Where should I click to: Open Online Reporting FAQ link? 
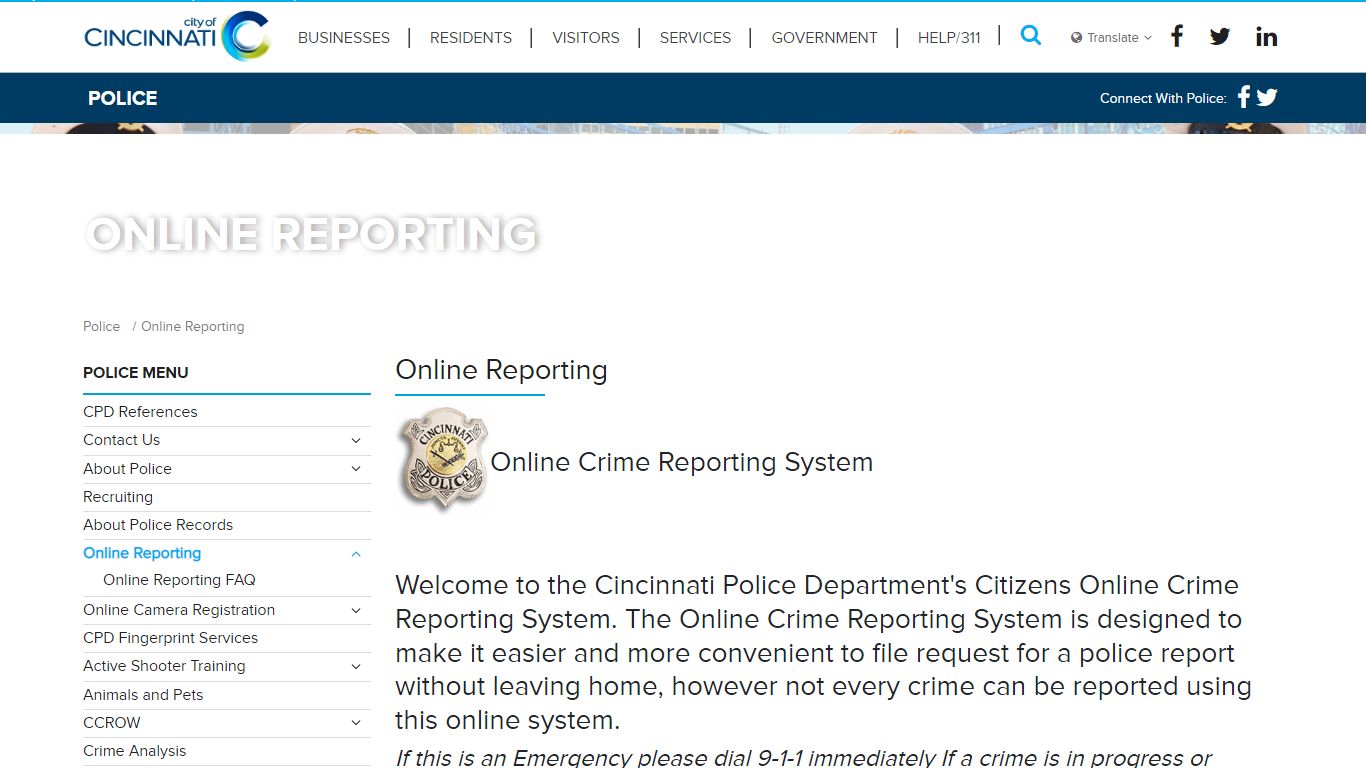coord(179,580)
